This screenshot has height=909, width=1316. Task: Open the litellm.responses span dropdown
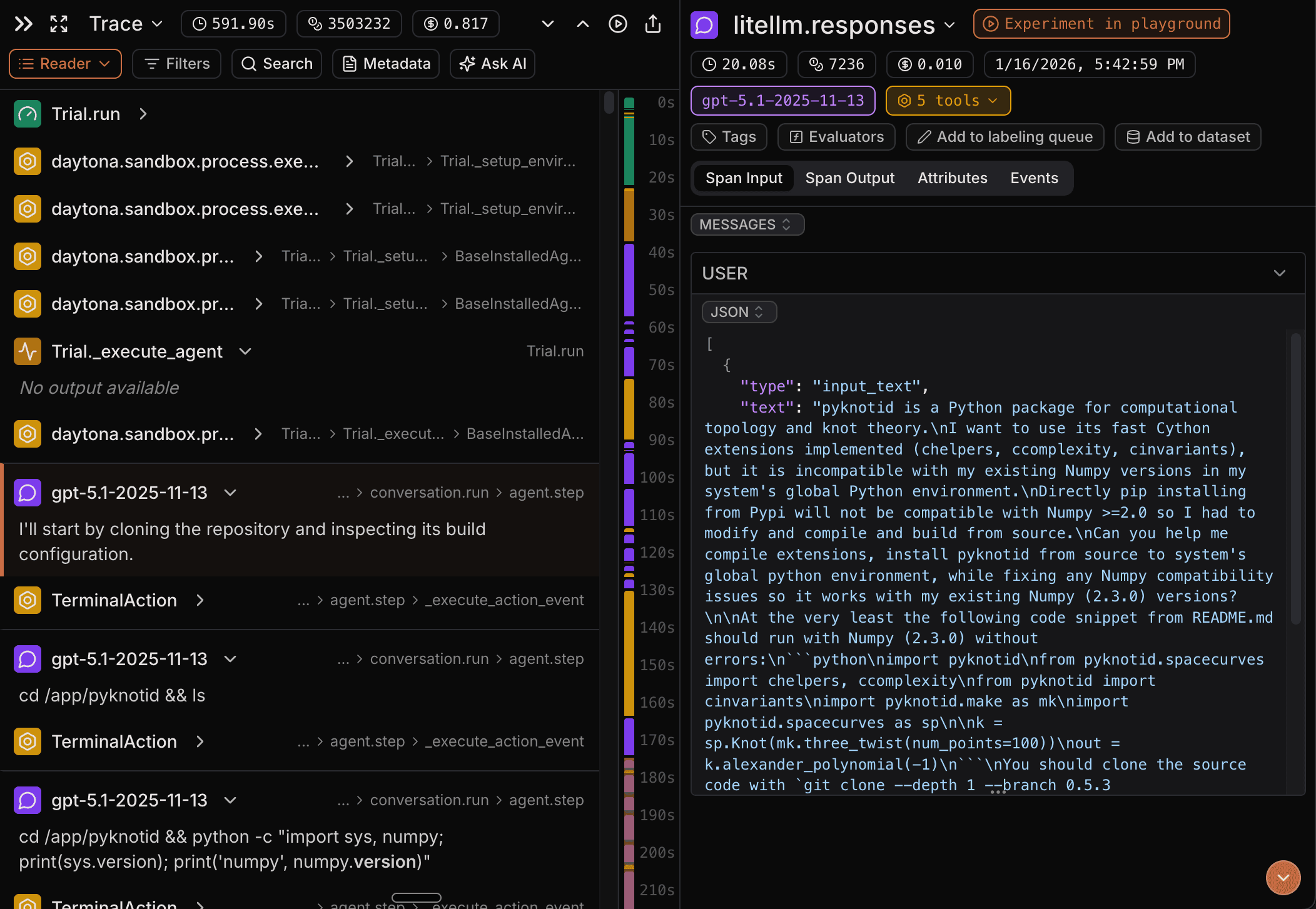coord(950,25)
